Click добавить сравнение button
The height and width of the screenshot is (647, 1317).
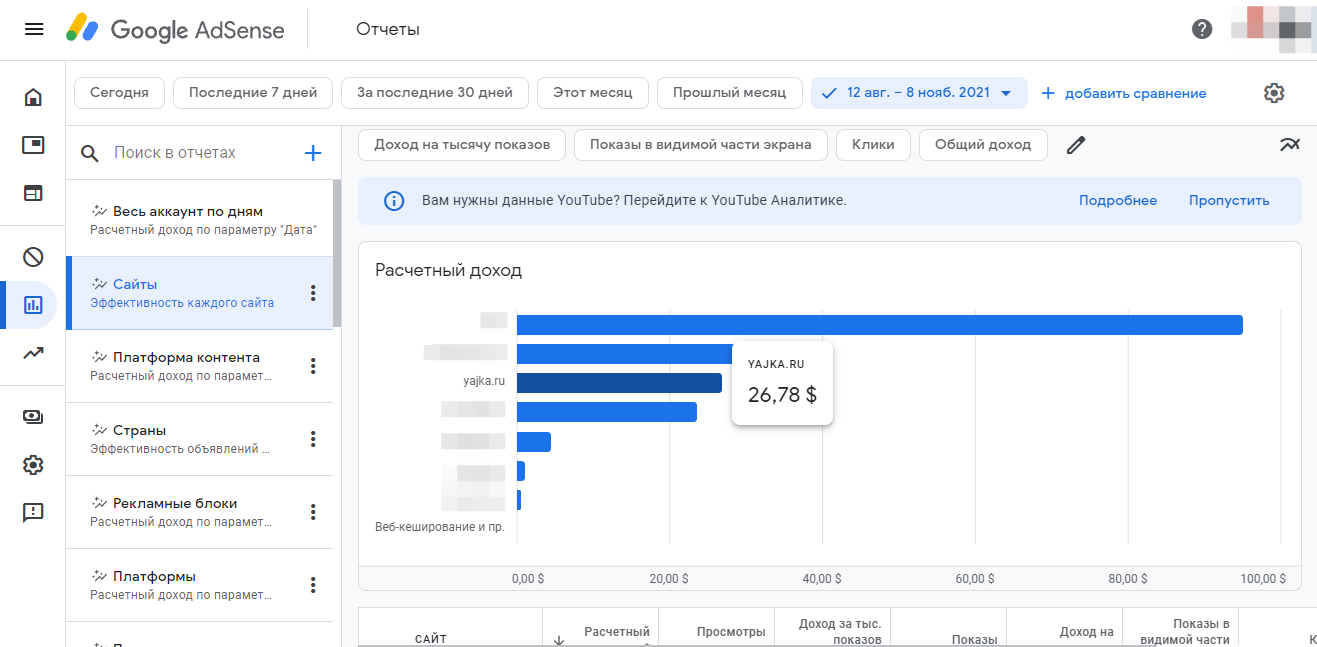pyautogui.click(x=1123, y=93)
